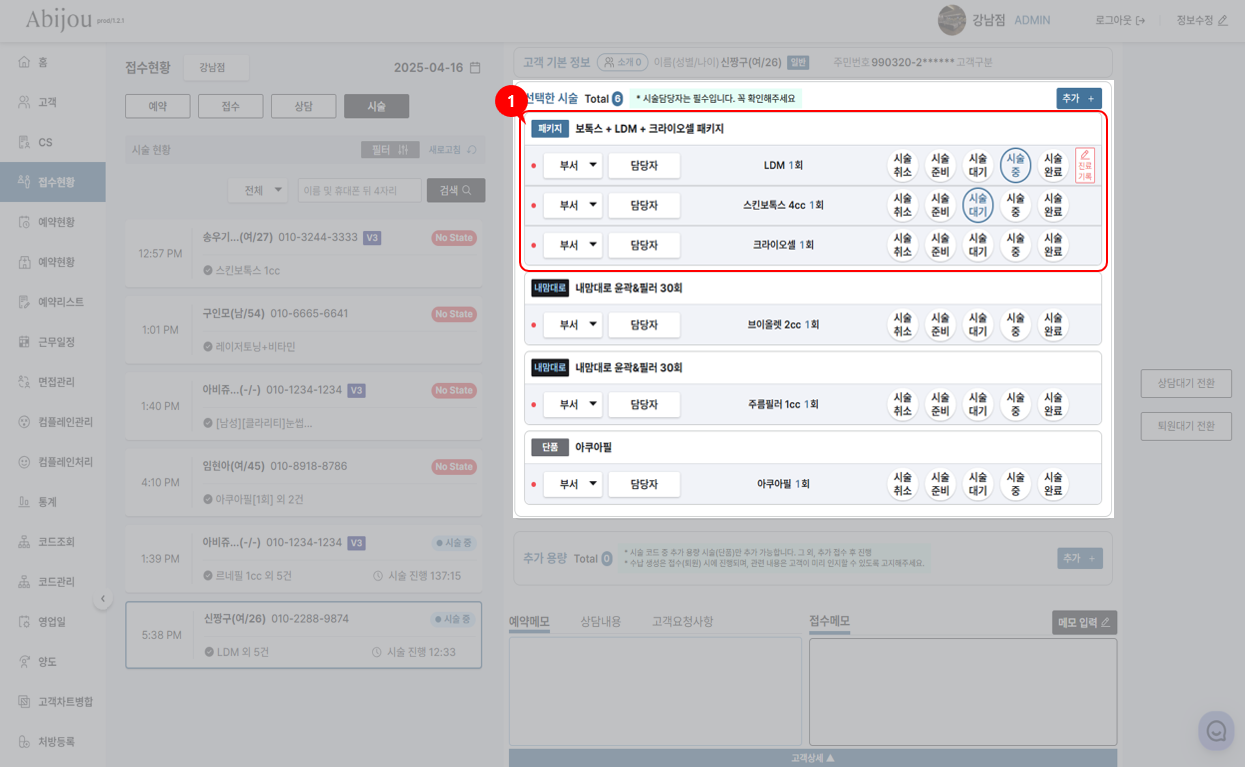The height and width of the screenshot is (767, 1245).
Task: Open the CS sidebar icon
Action: coord(24,142)
